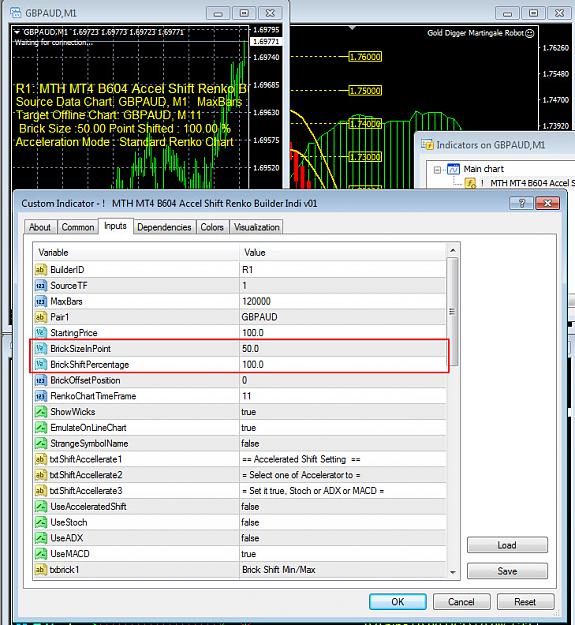Click the UseAcceleratedShift boolean icon
Image resolution: width=575 pixels, height=625 pixels.
[x=41, y=507]
